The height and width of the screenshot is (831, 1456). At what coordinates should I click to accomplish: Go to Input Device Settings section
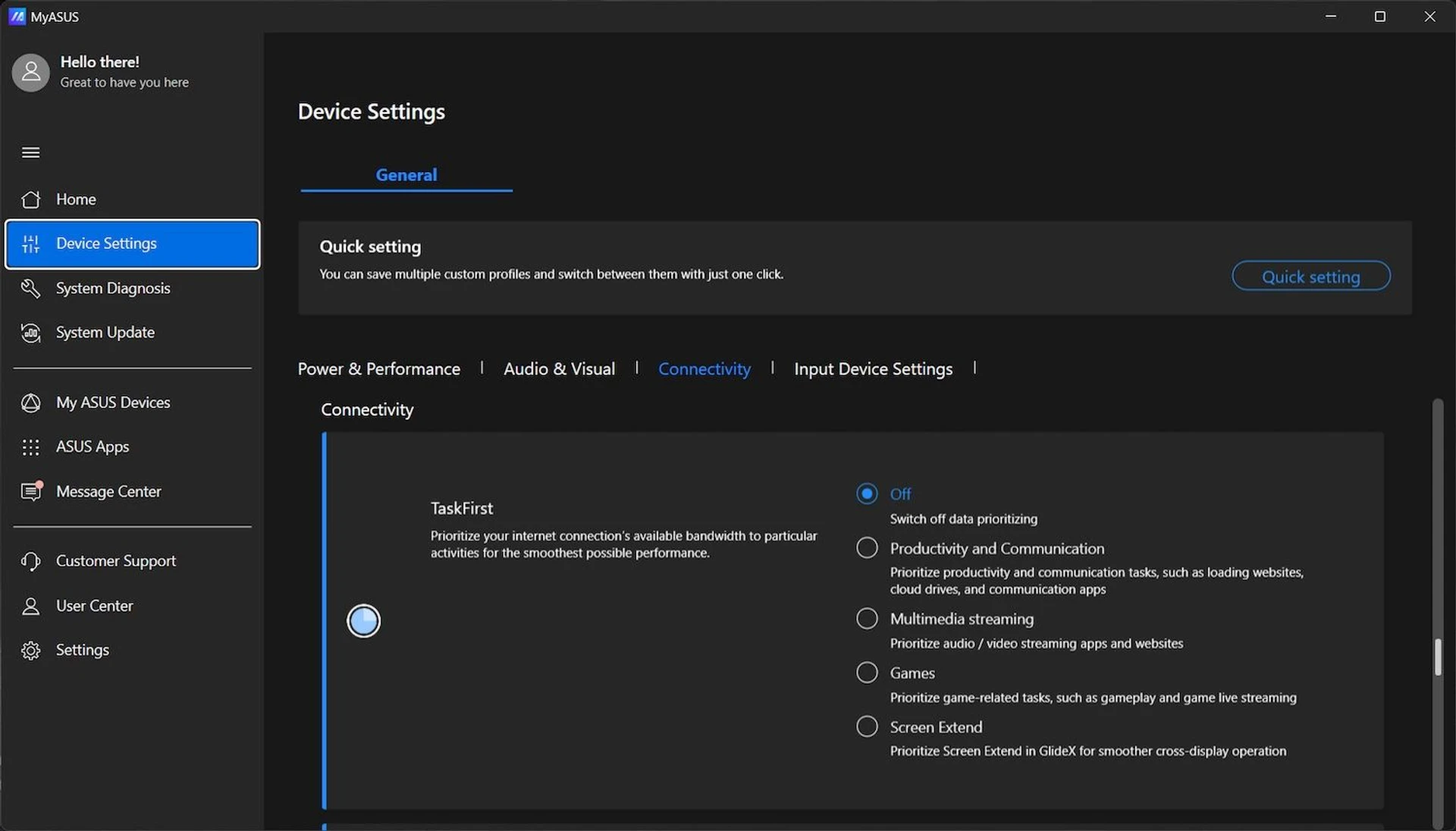[873, 369]
